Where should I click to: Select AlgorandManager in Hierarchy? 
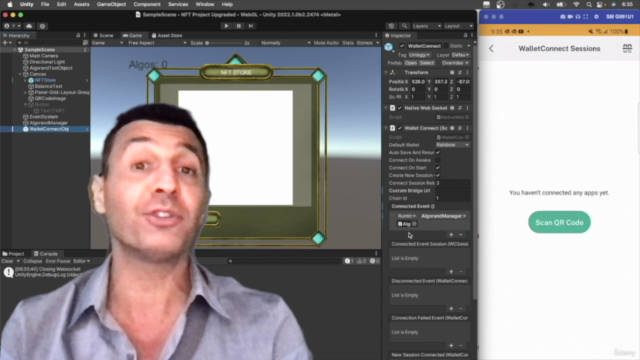[x=49, y=123]
